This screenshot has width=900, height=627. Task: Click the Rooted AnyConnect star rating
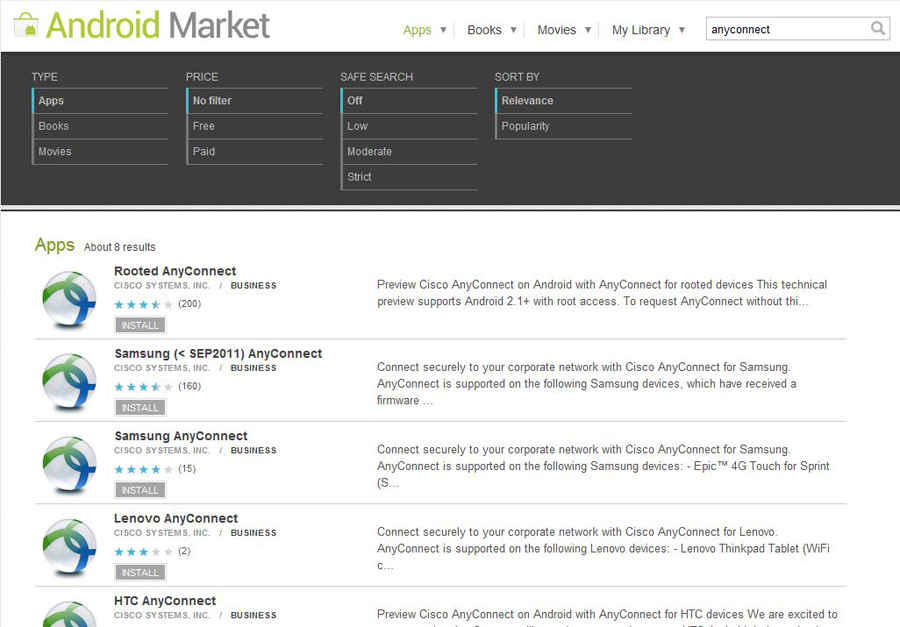coord(143,304)
